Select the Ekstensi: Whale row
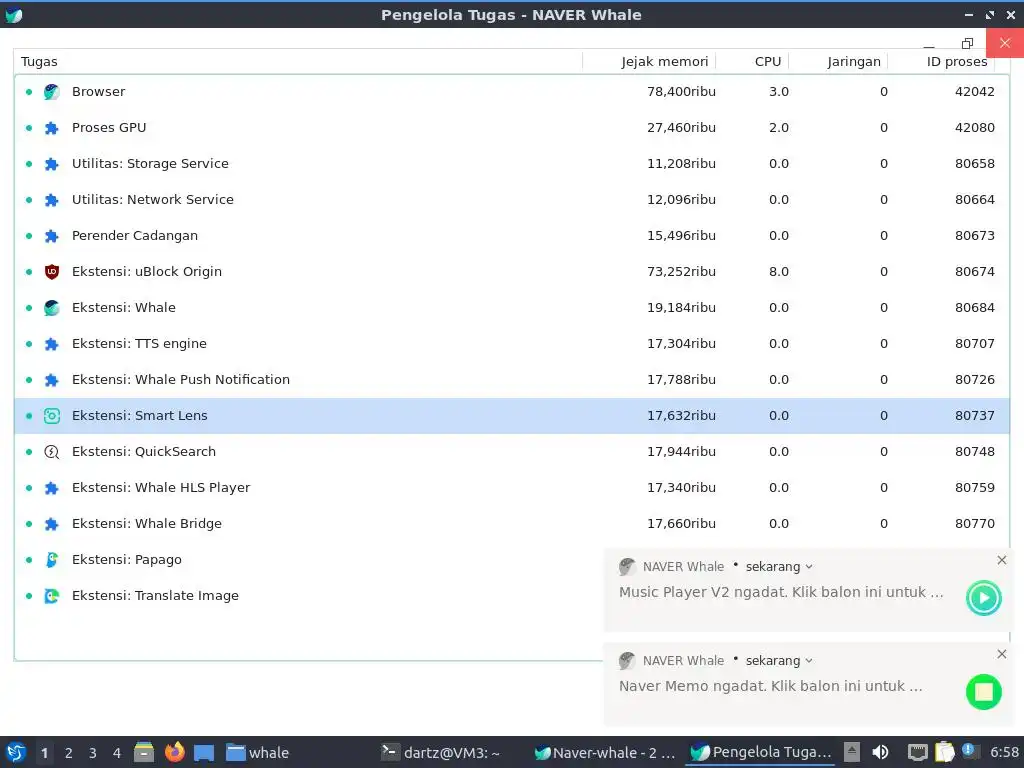1024x768 pixels. (x=512, y=308)
